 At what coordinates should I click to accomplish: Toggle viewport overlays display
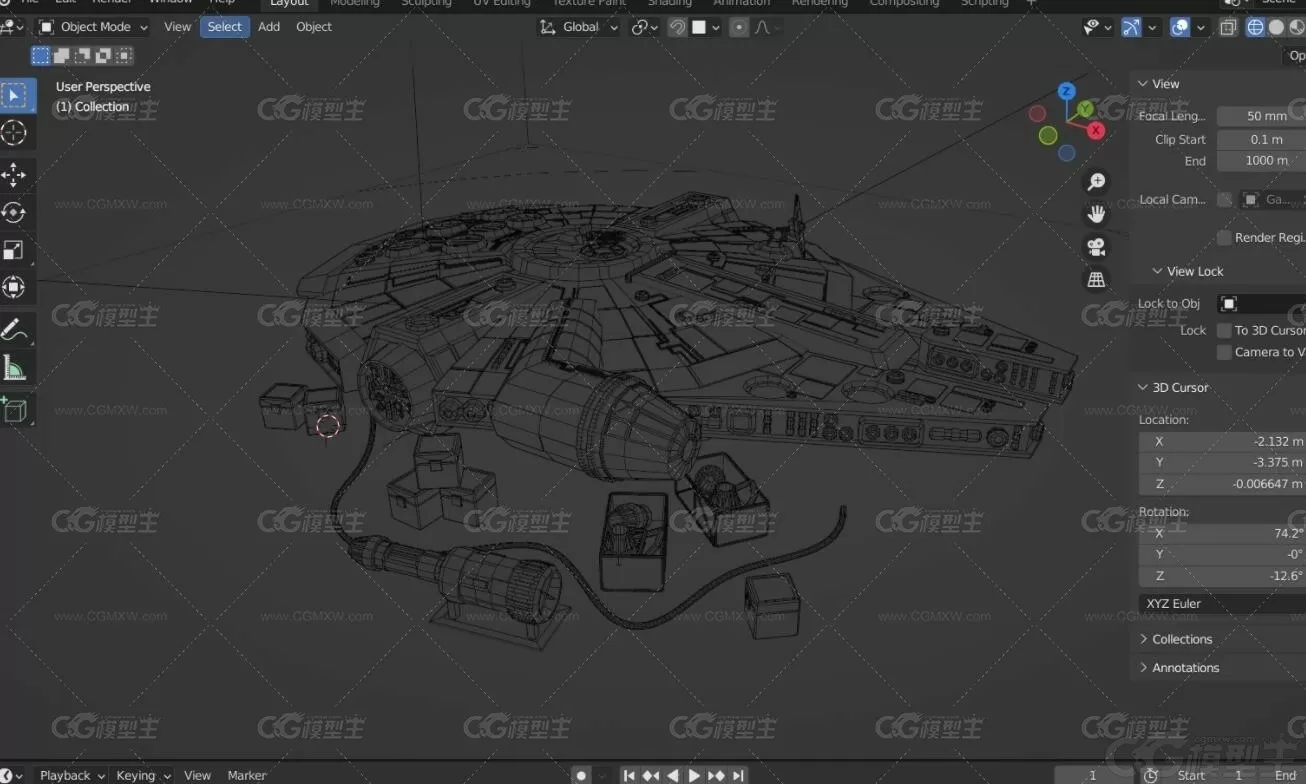1180,28
